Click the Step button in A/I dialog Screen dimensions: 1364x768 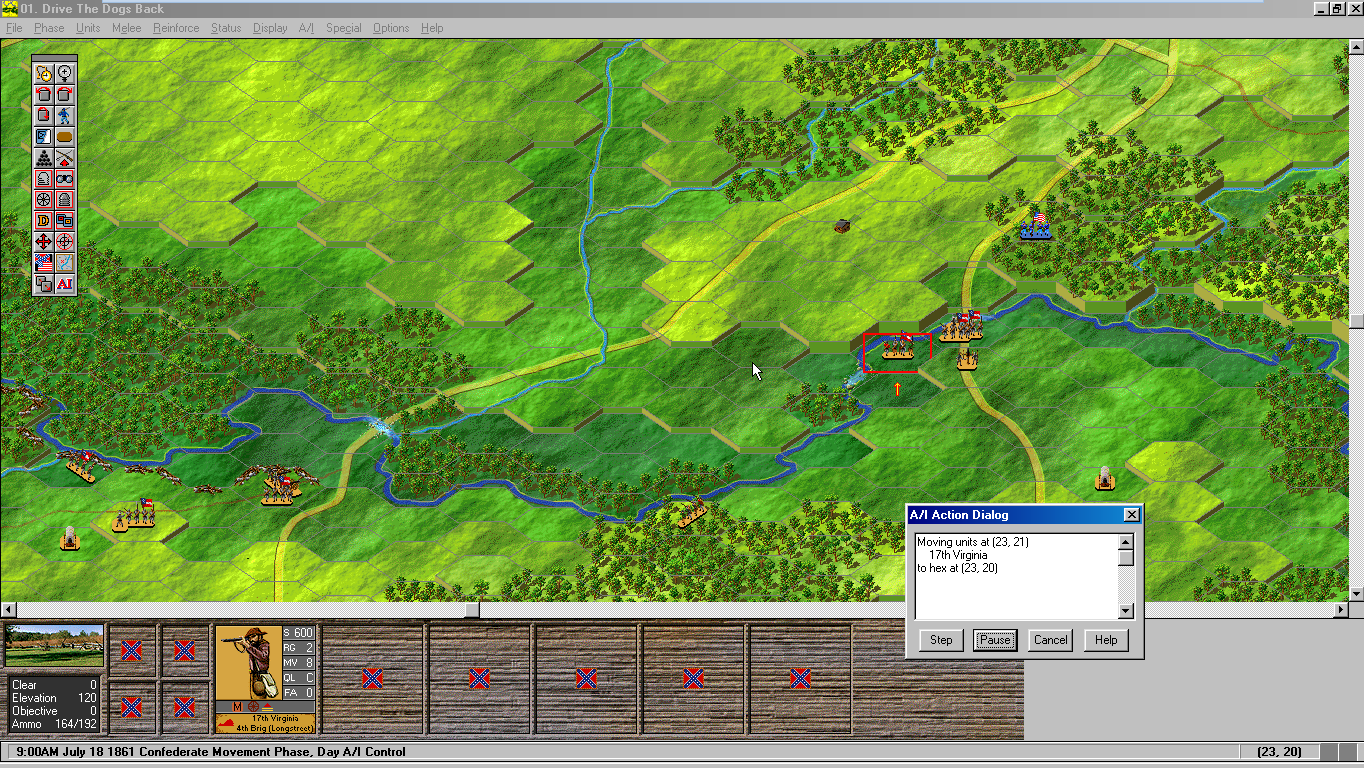tap(941, 640)
